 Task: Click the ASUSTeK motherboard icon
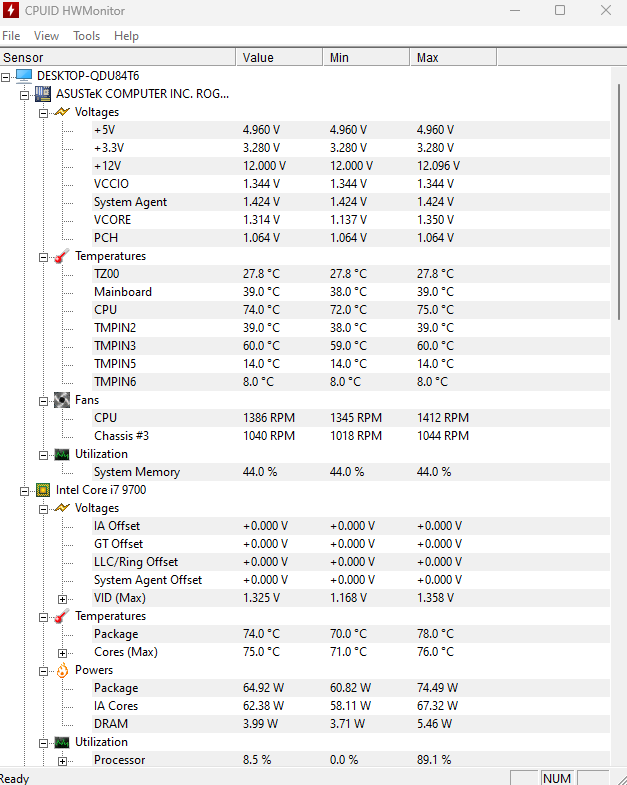point(43,94)
